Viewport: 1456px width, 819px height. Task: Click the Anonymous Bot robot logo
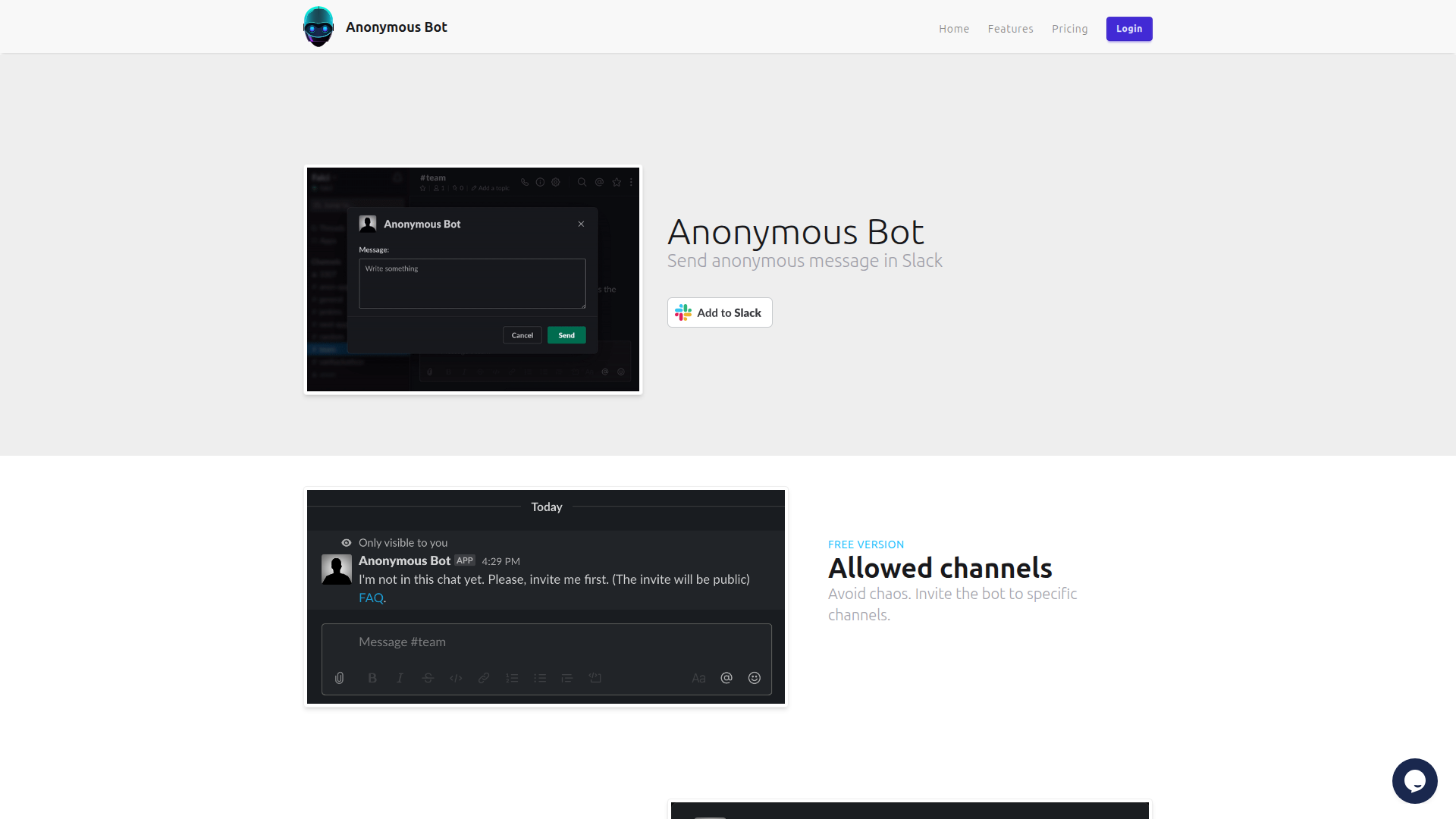point(318,27)
